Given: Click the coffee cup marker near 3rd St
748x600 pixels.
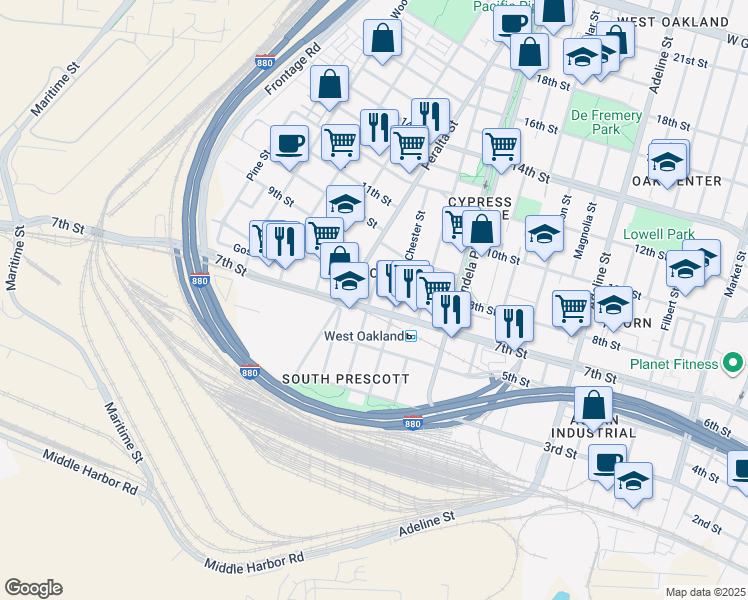Looking at the screenshot, I should point(606,463).
